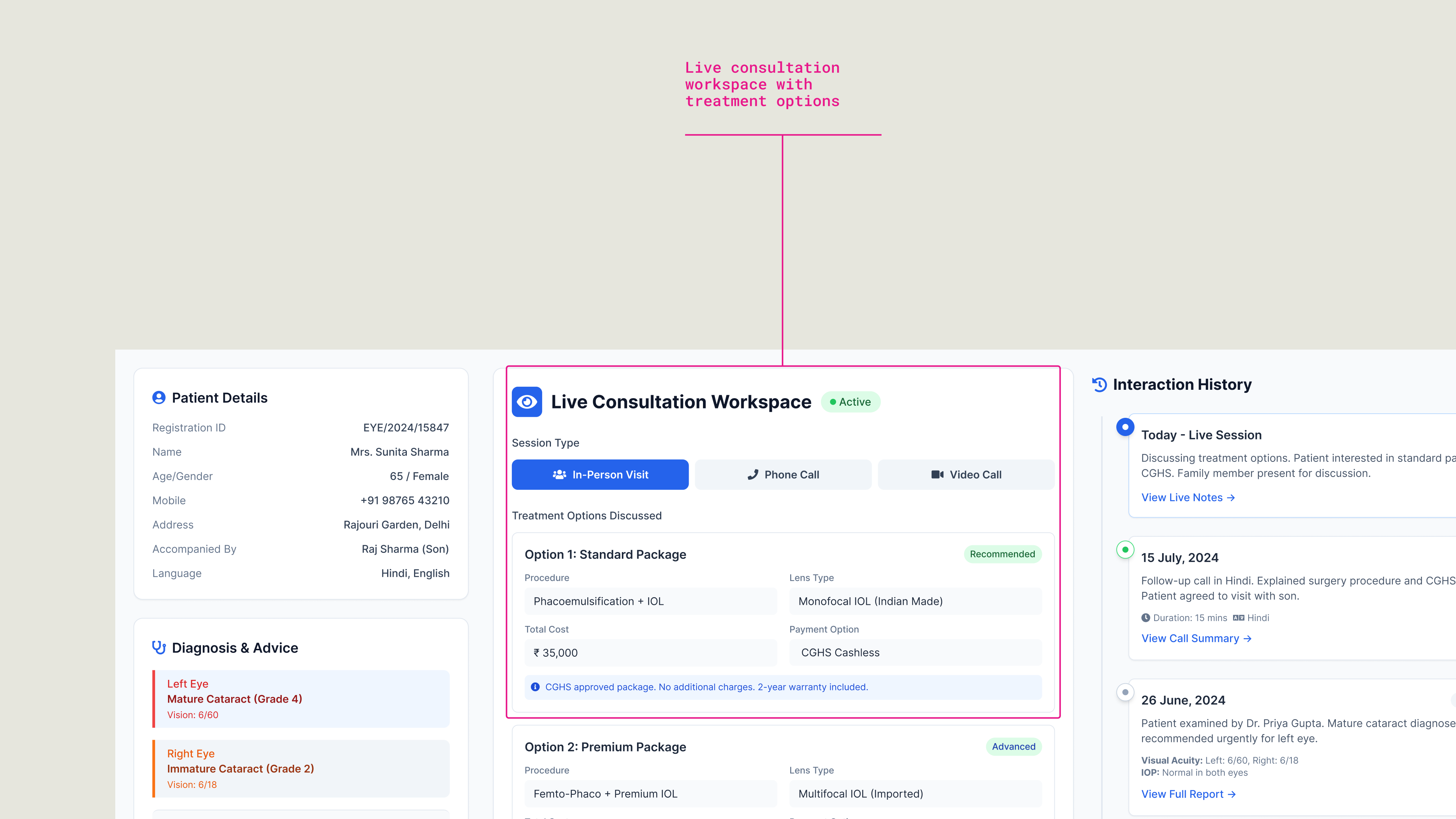Click the Interaction History clock icon
The height and width of the screenshot is (819, 1456).
[x=1099, y=384]
